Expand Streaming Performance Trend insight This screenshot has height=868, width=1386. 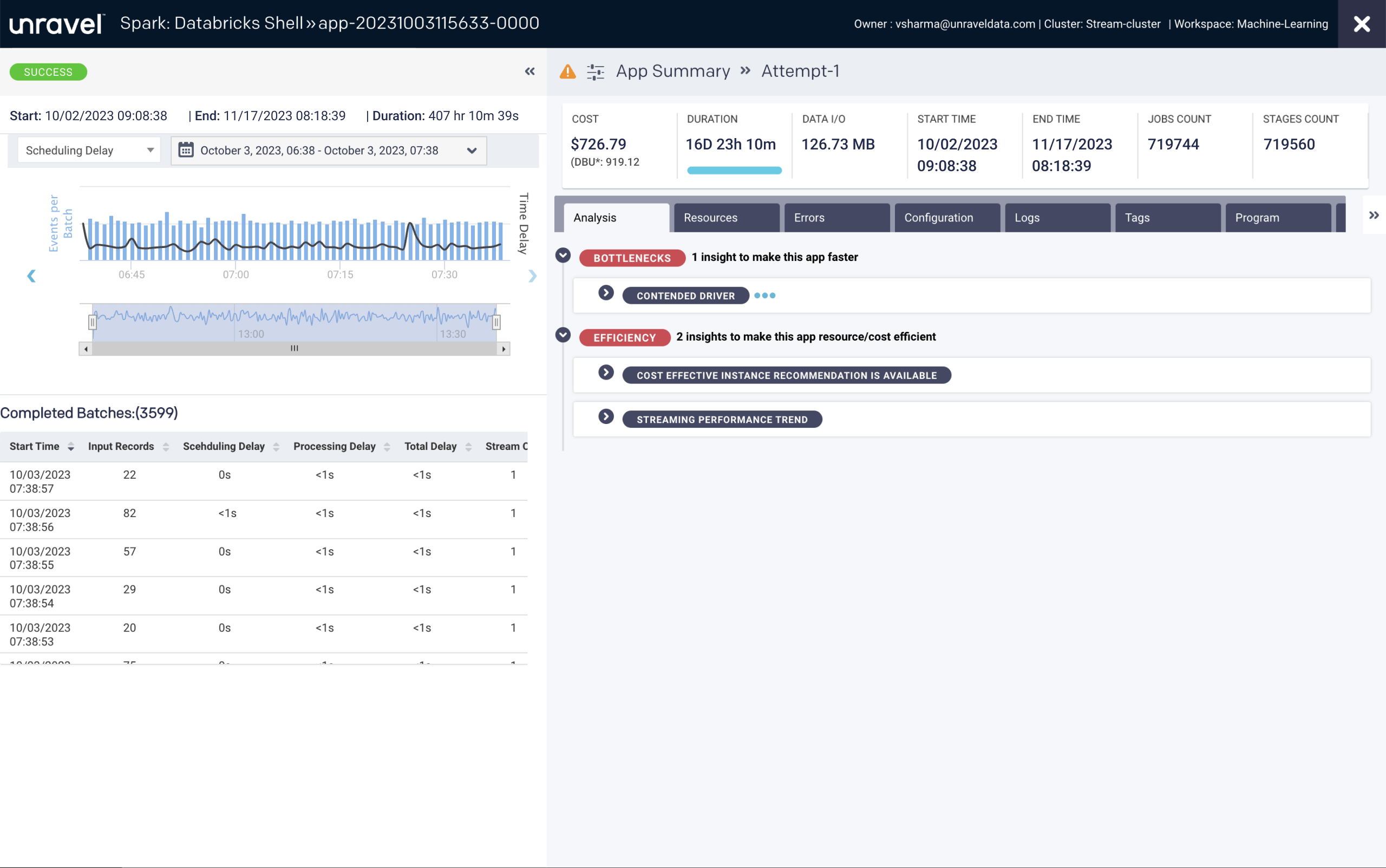(605, 417)
